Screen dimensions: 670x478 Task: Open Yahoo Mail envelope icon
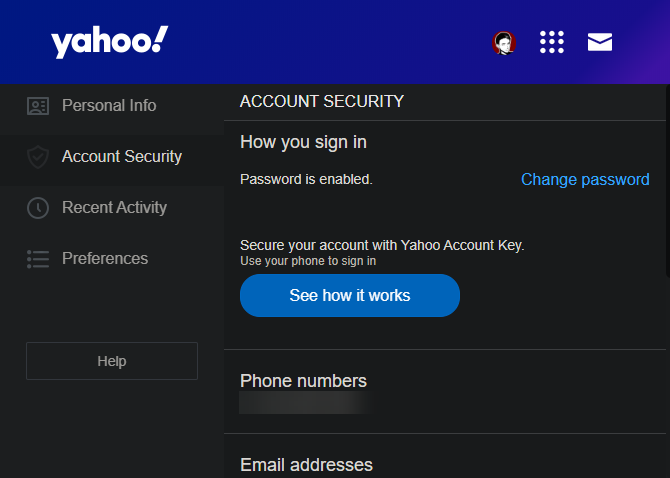click(x=600, y=42)
